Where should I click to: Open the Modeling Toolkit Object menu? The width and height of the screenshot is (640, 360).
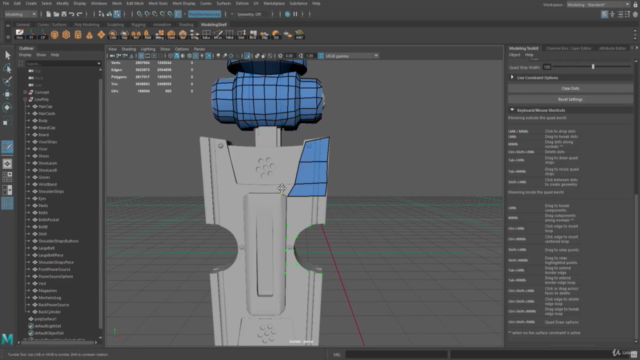point(514,55)
